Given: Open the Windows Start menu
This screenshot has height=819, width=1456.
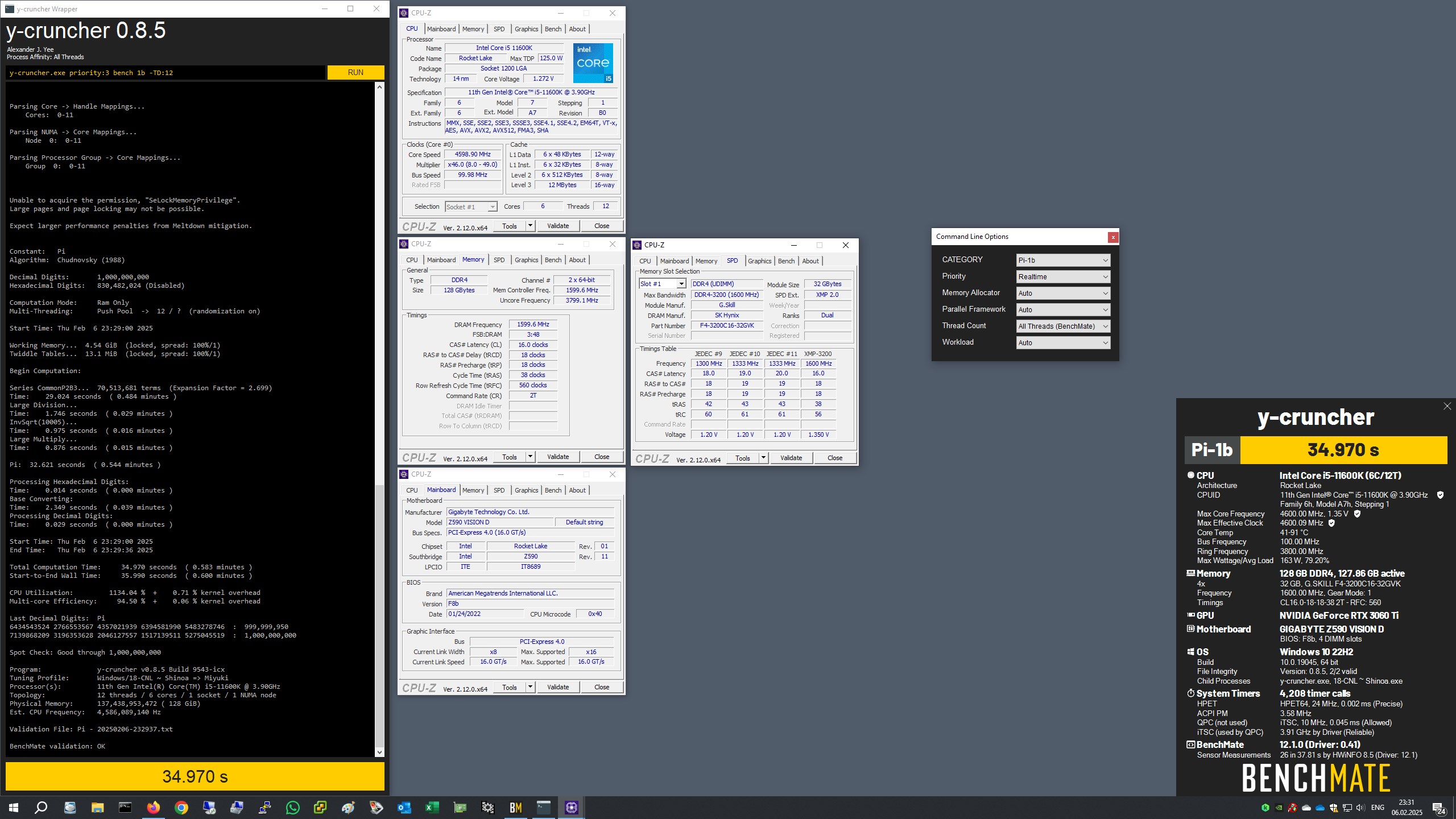Looking at the screenshot, I should tap(14, 807).
